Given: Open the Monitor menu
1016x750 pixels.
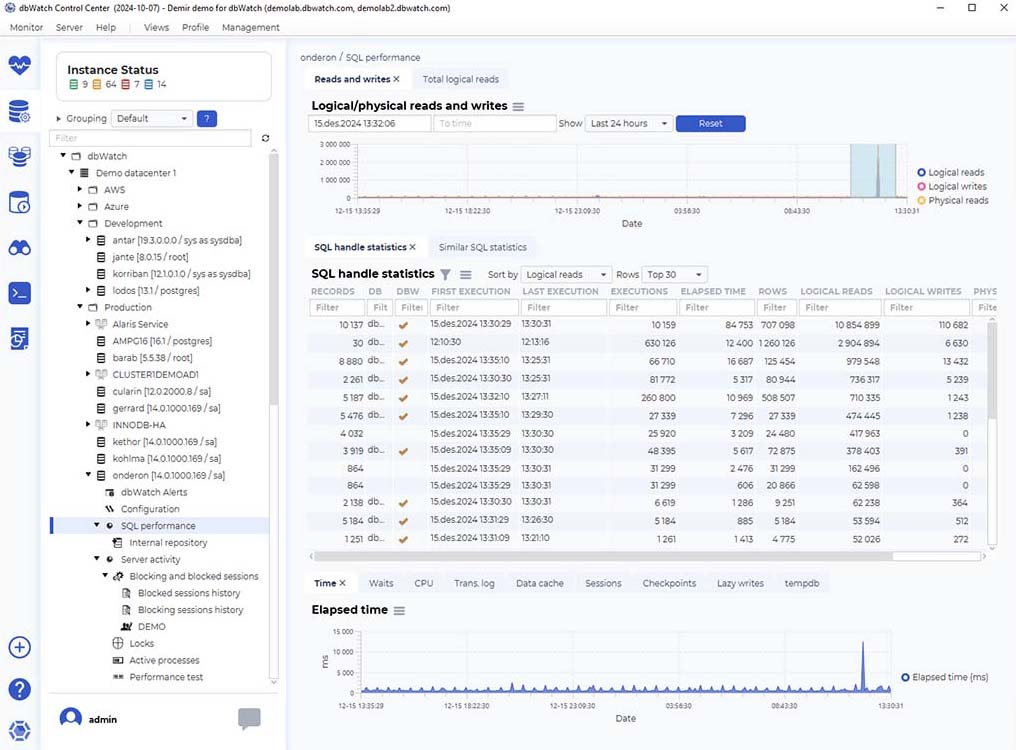Looking at the screenshot, I should click(26, 27).
